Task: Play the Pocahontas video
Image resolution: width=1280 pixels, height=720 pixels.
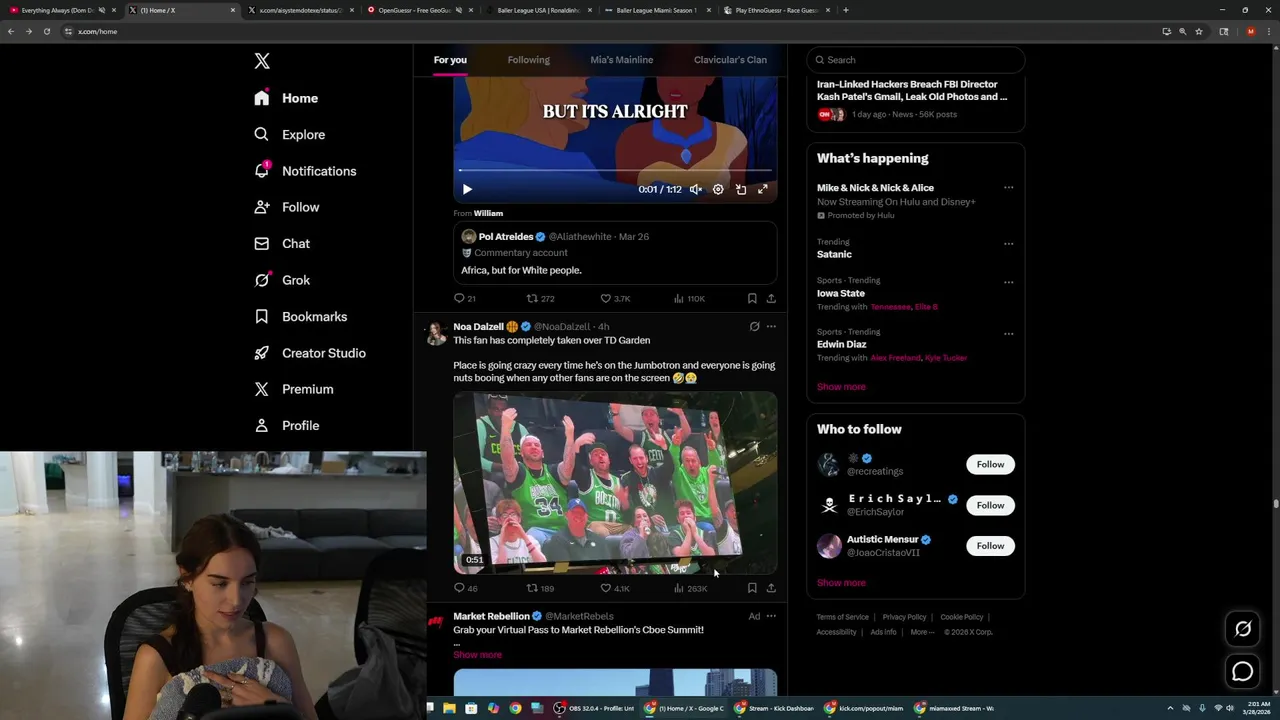Action: pyautogui.click(x=467, y=189)
